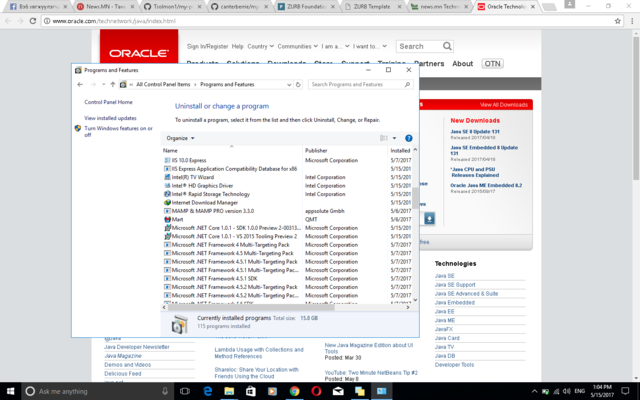Viewport: 640px width, 400px height.
Task: Expand the Organize dropdown
Action: 180,138
